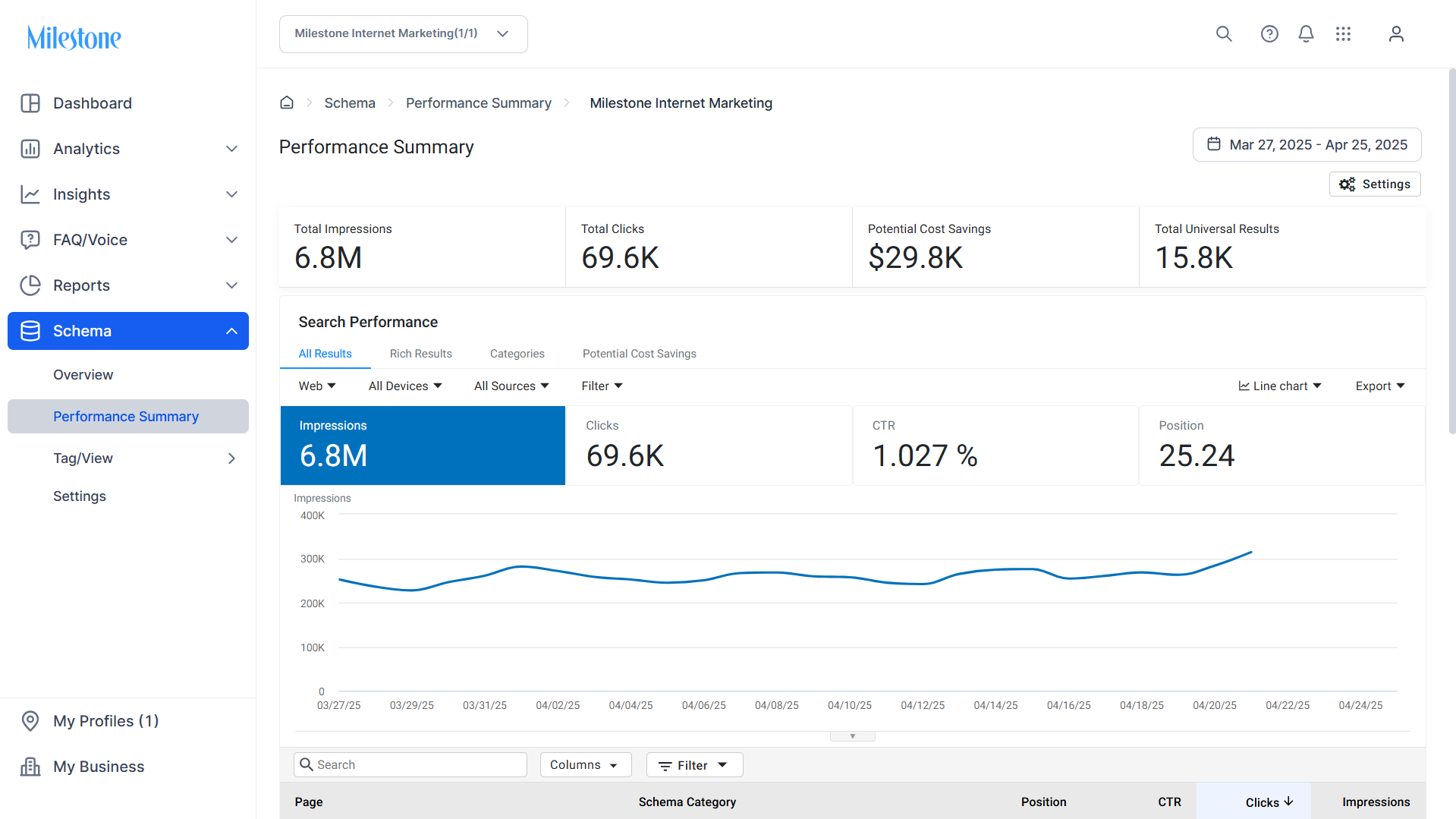
Task: Open Dashboard from the sidebar
Action: (128, 103)
